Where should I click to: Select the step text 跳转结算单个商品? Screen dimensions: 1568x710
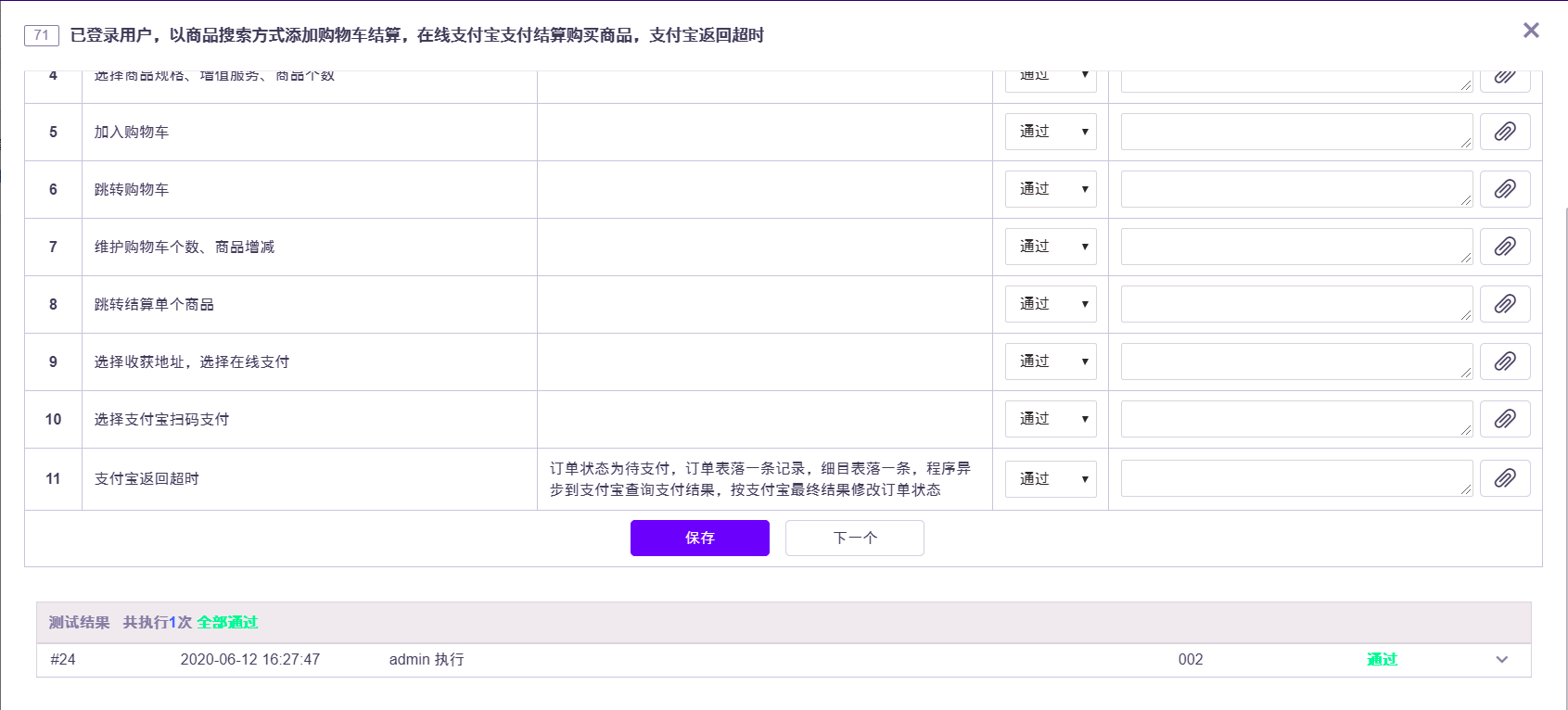(154, 305)
